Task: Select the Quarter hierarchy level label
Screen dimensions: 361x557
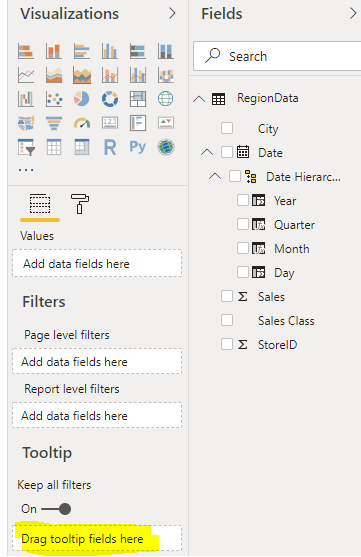Action: coord(295,225)
